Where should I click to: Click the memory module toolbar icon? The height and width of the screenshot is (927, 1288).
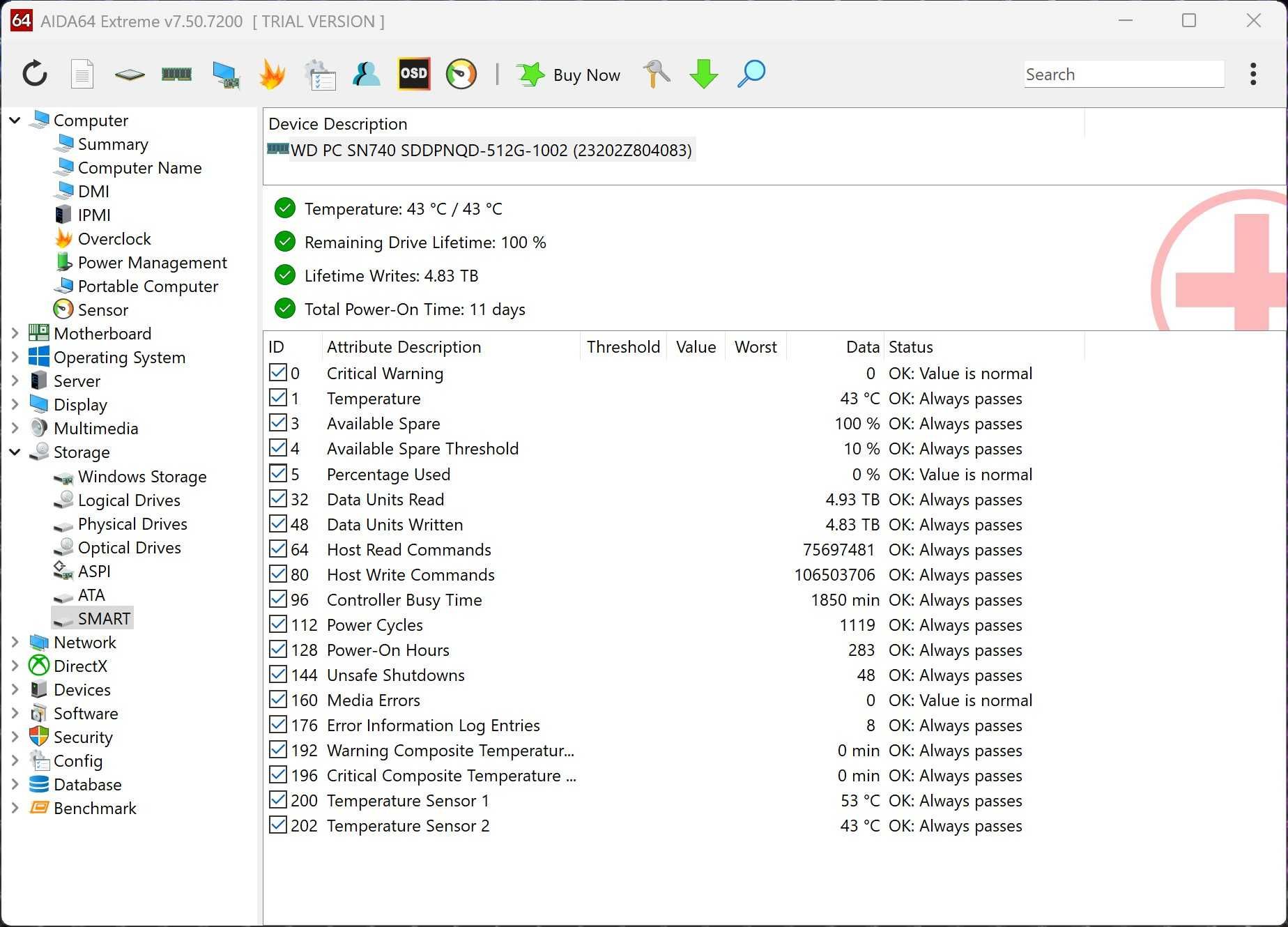(x=176, y=74)
